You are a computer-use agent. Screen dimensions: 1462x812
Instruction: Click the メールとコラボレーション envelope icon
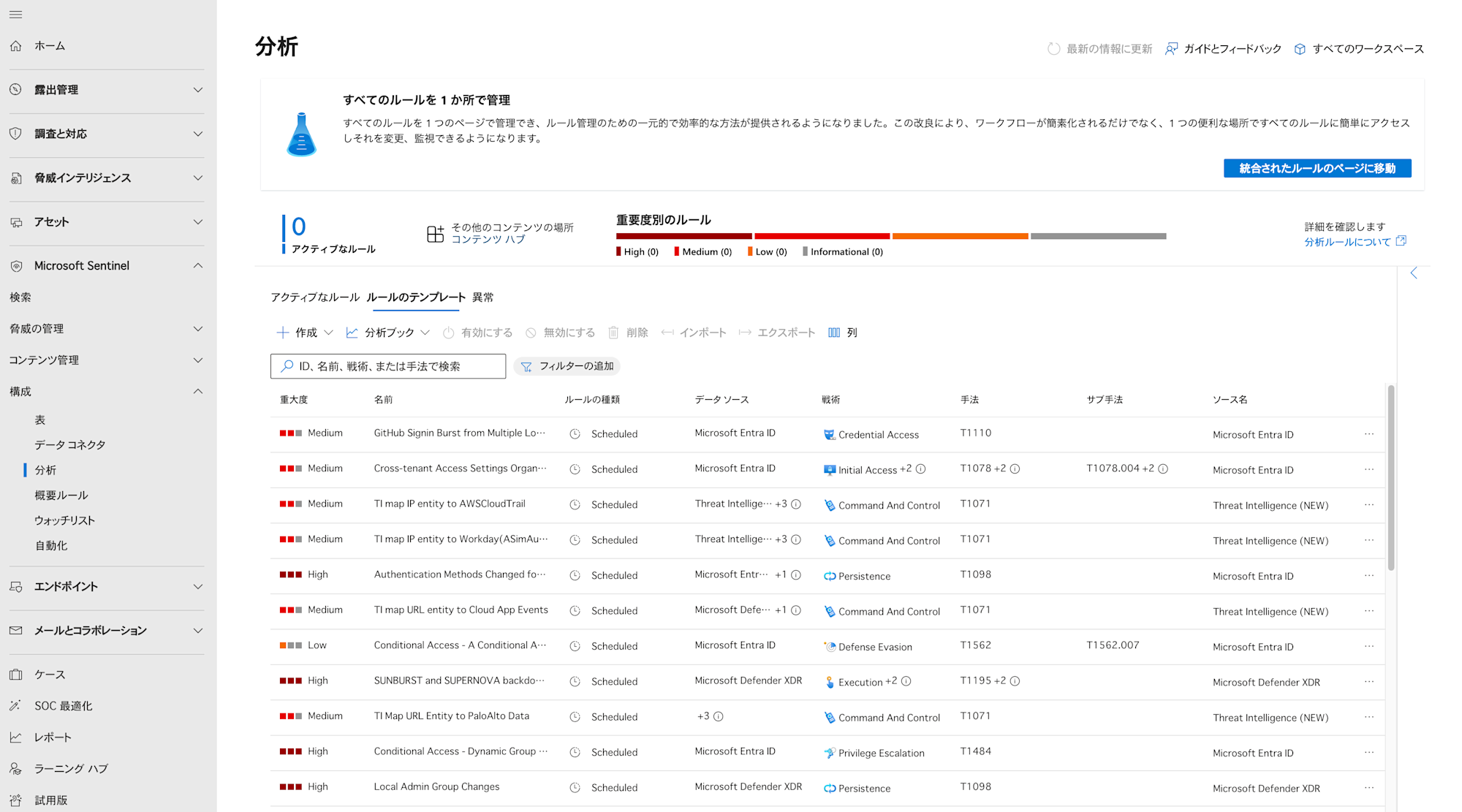[x=16, y=630]
